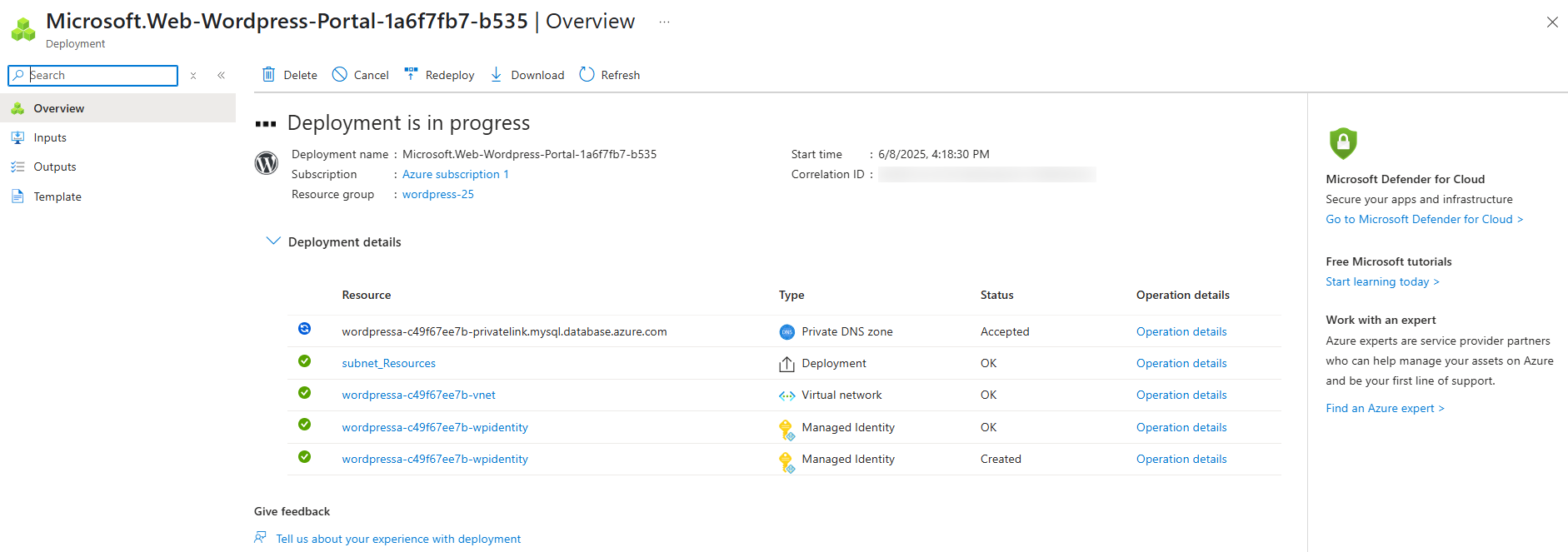Viewport: 1568px width, 552px height.
Task: Open the wordpressa-c49f67ee7b-vnet link
Action: tap(419, 395)
